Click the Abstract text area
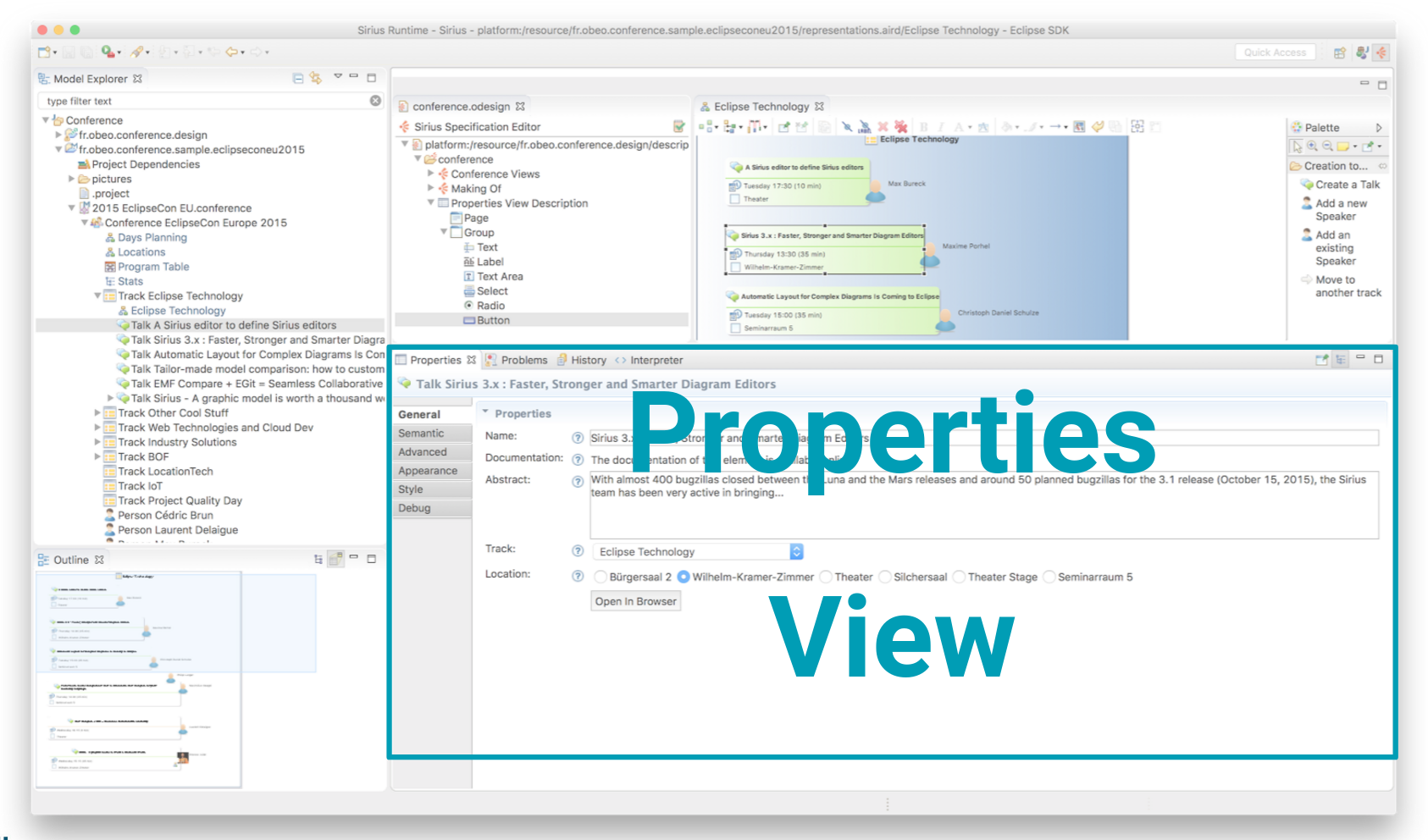1428x840 pixels. [x=984, y=505]
